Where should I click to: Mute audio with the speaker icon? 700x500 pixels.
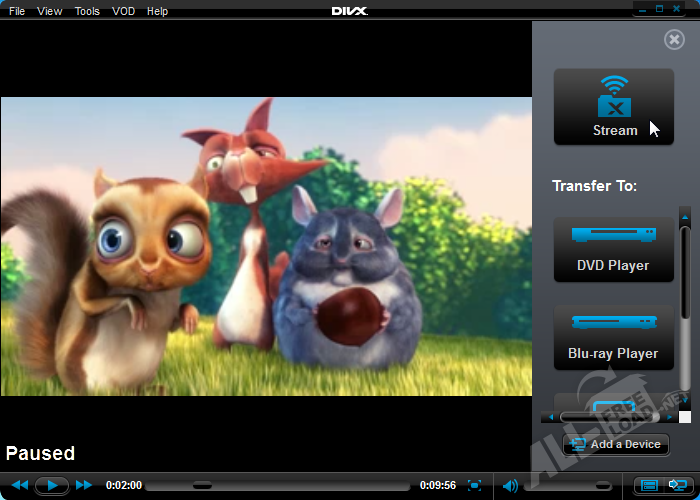pos(510,486)
